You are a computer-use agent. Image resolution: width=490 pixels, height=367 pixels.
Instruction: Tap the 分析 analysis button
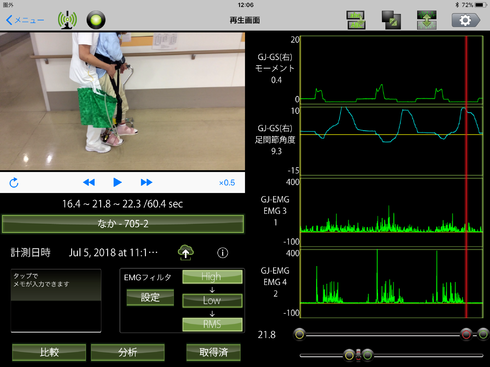(x=128, y=352)
